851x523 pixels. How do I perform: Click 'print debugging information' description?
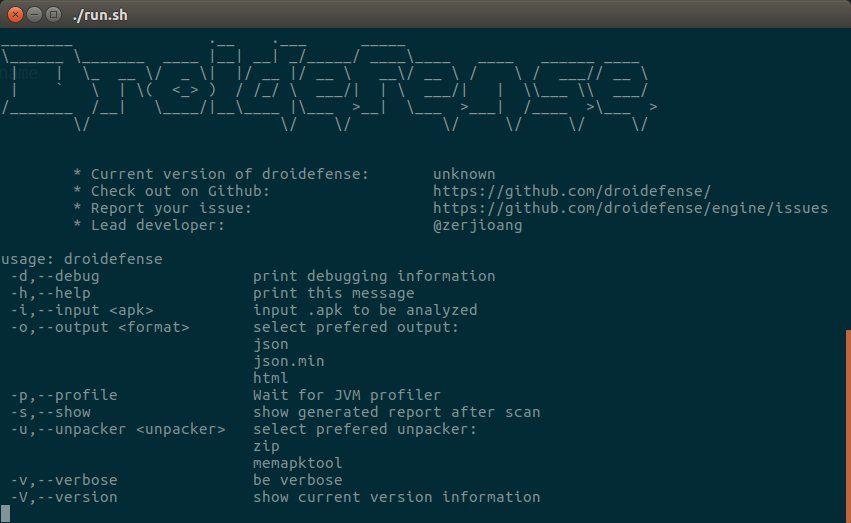(x=374, y=276)
